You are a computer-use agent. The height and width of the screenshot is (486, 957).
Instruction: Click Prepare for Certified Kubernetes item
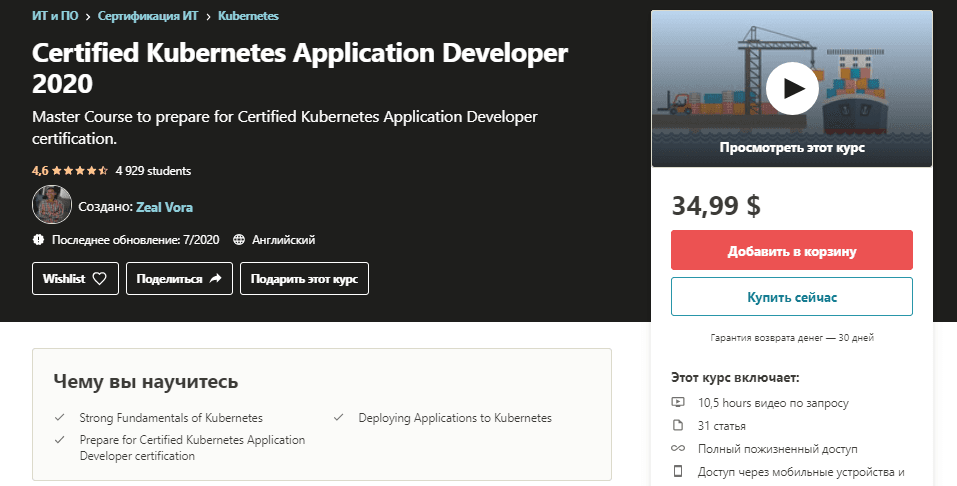(192, 448)
